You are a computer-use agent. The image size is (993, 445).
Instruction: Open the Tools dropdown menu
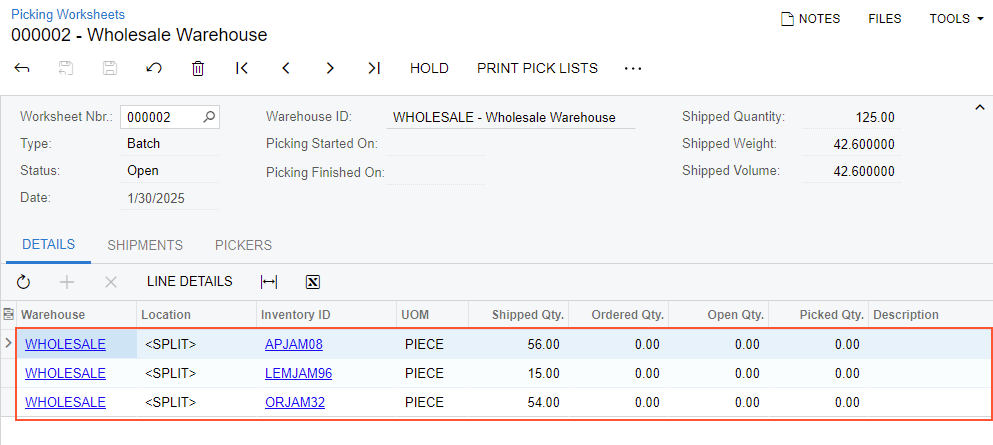[956, 18]
